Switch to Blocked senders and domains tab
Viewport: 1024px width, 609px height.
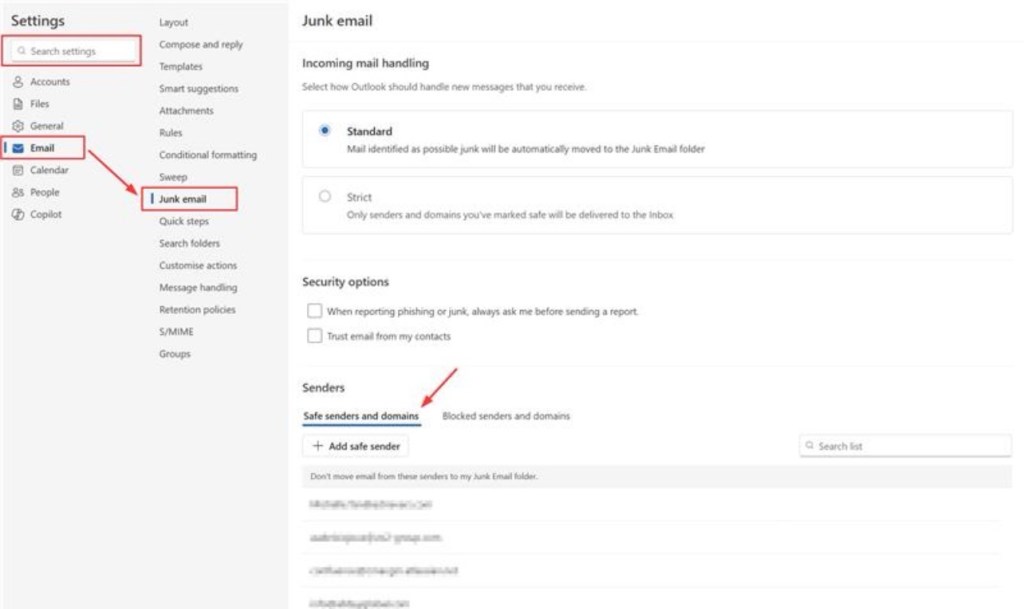point(505,415)
